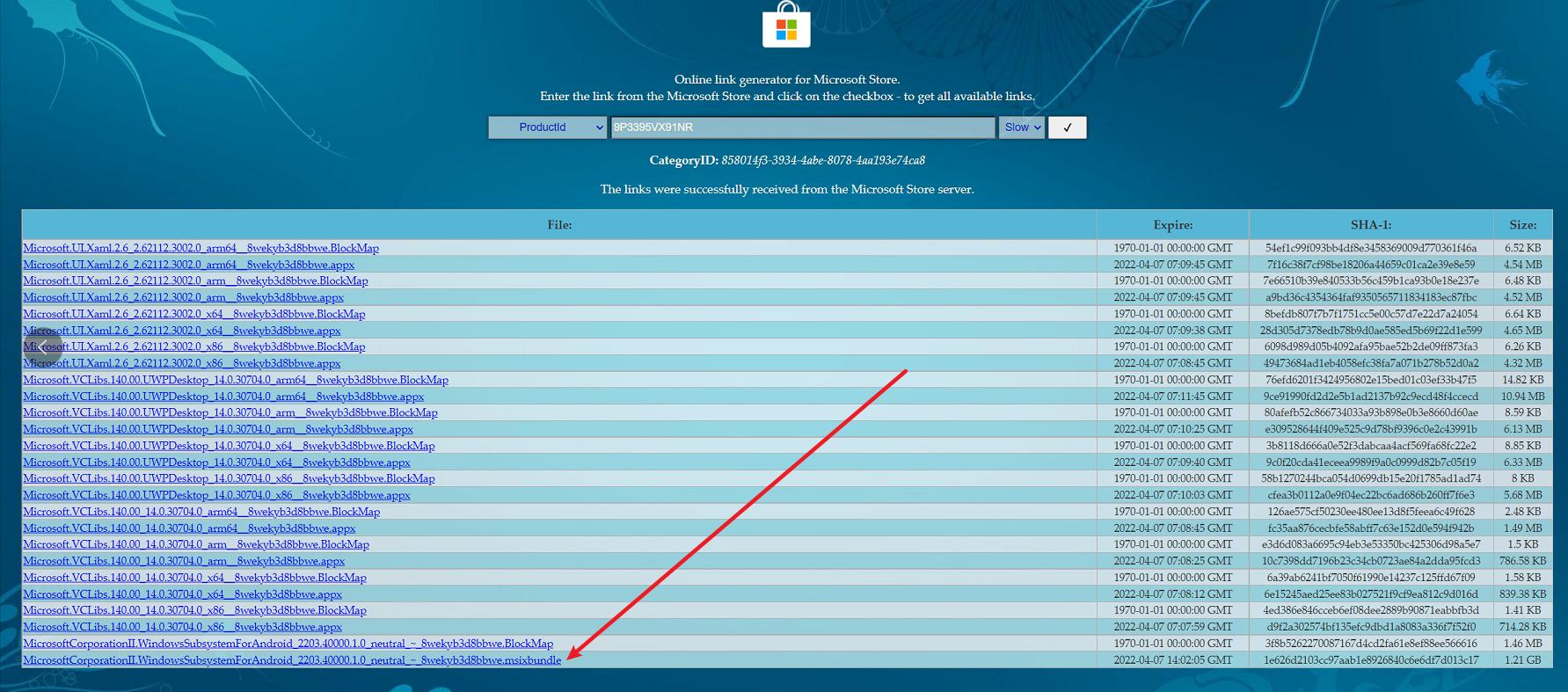Click 'links were successfully received' status message
The width and height of the screenshot is (1568, 692).
787,189
